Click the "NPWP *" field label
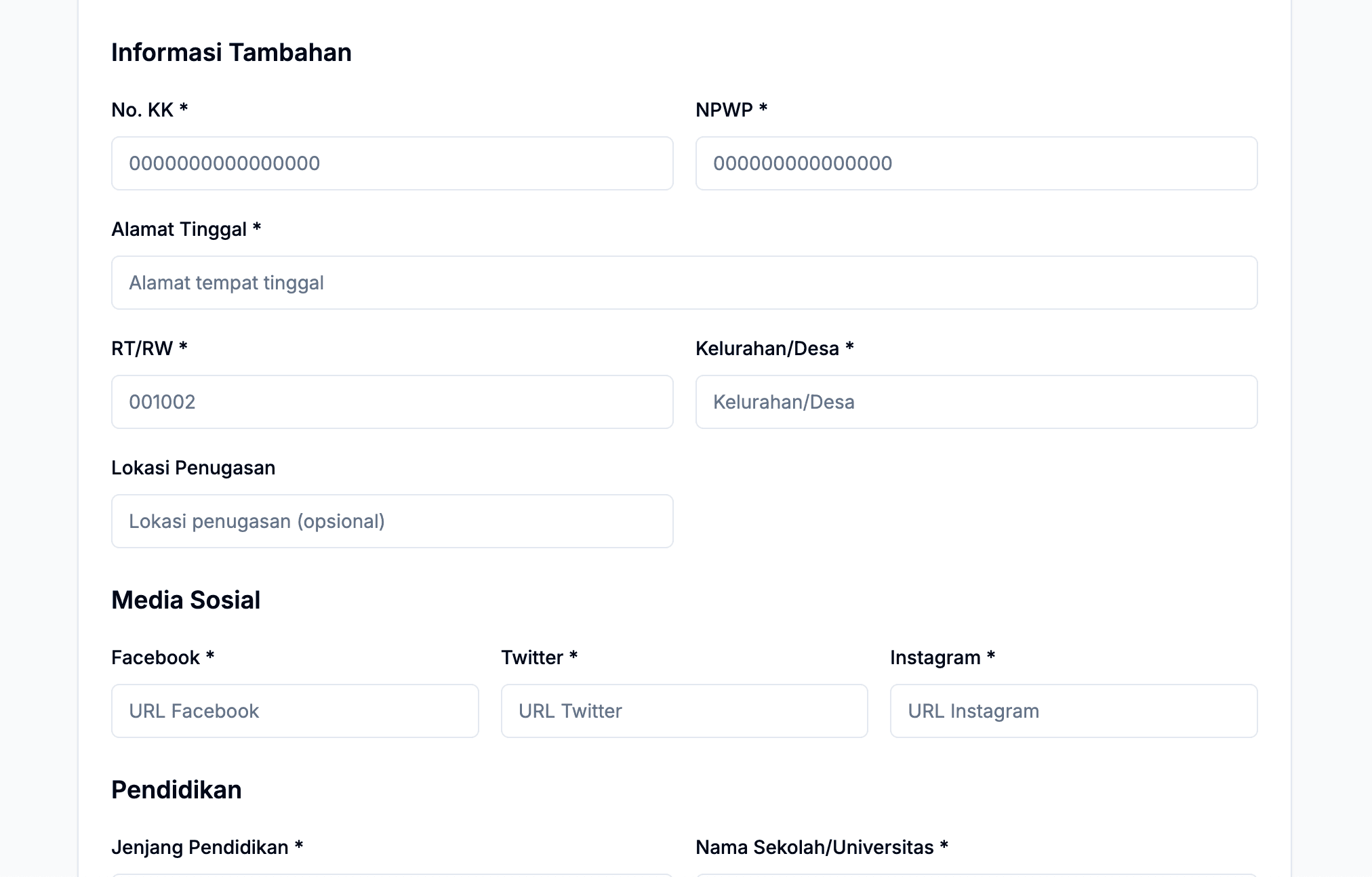 coord(731,110)
